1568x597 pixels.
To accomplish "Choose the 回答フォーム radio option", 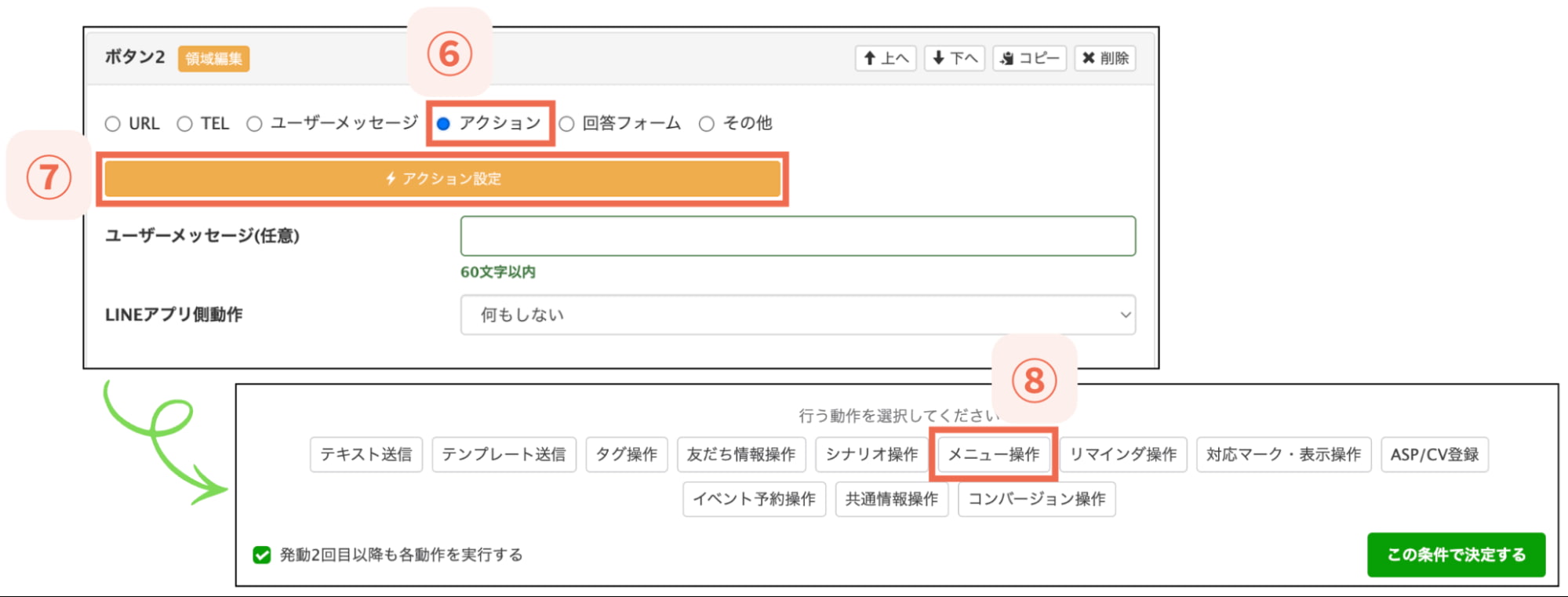I will tap(566, 124).
